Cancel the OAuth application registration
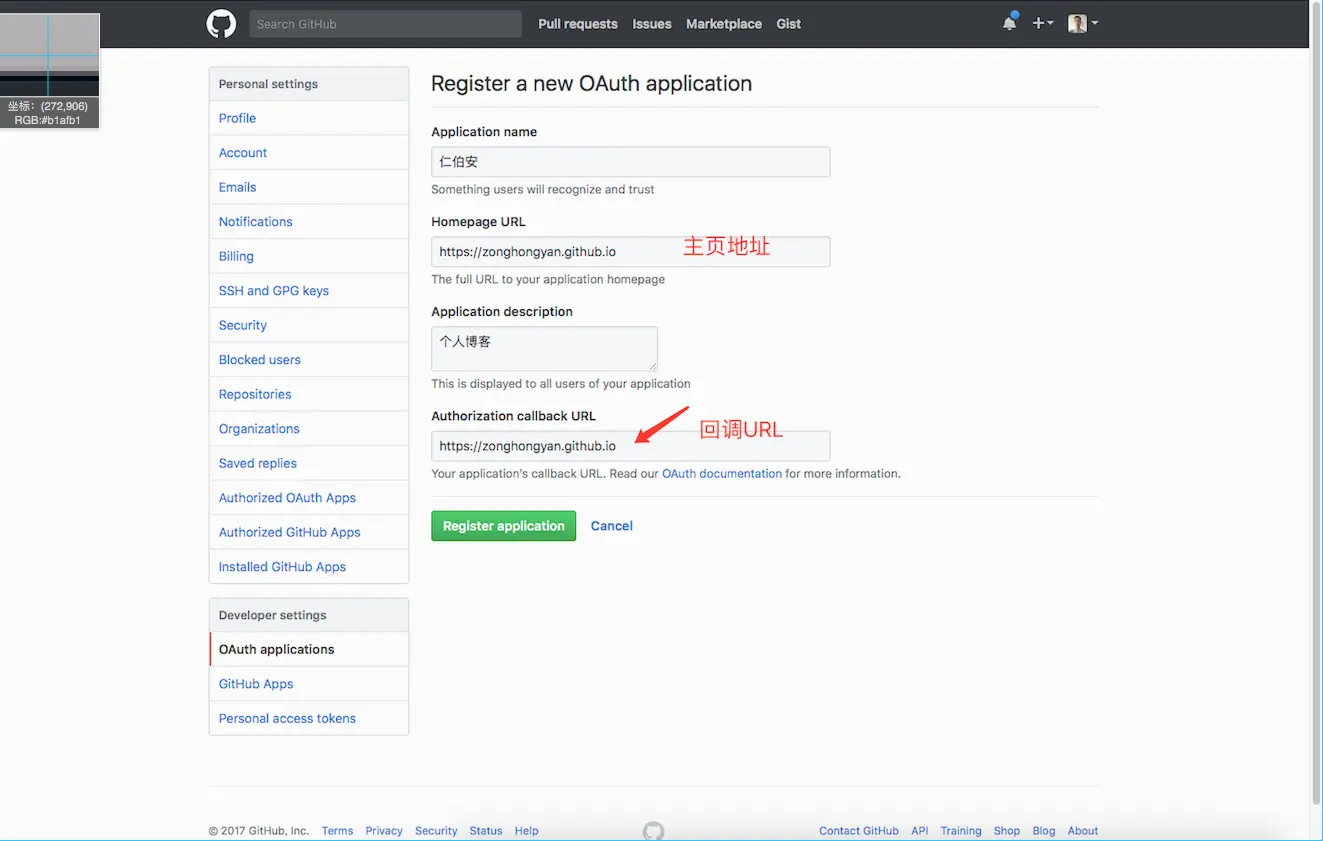Image resolution: width=1323 pixels, height=841 pixels. pyautogui.click(x=612, y=526)
